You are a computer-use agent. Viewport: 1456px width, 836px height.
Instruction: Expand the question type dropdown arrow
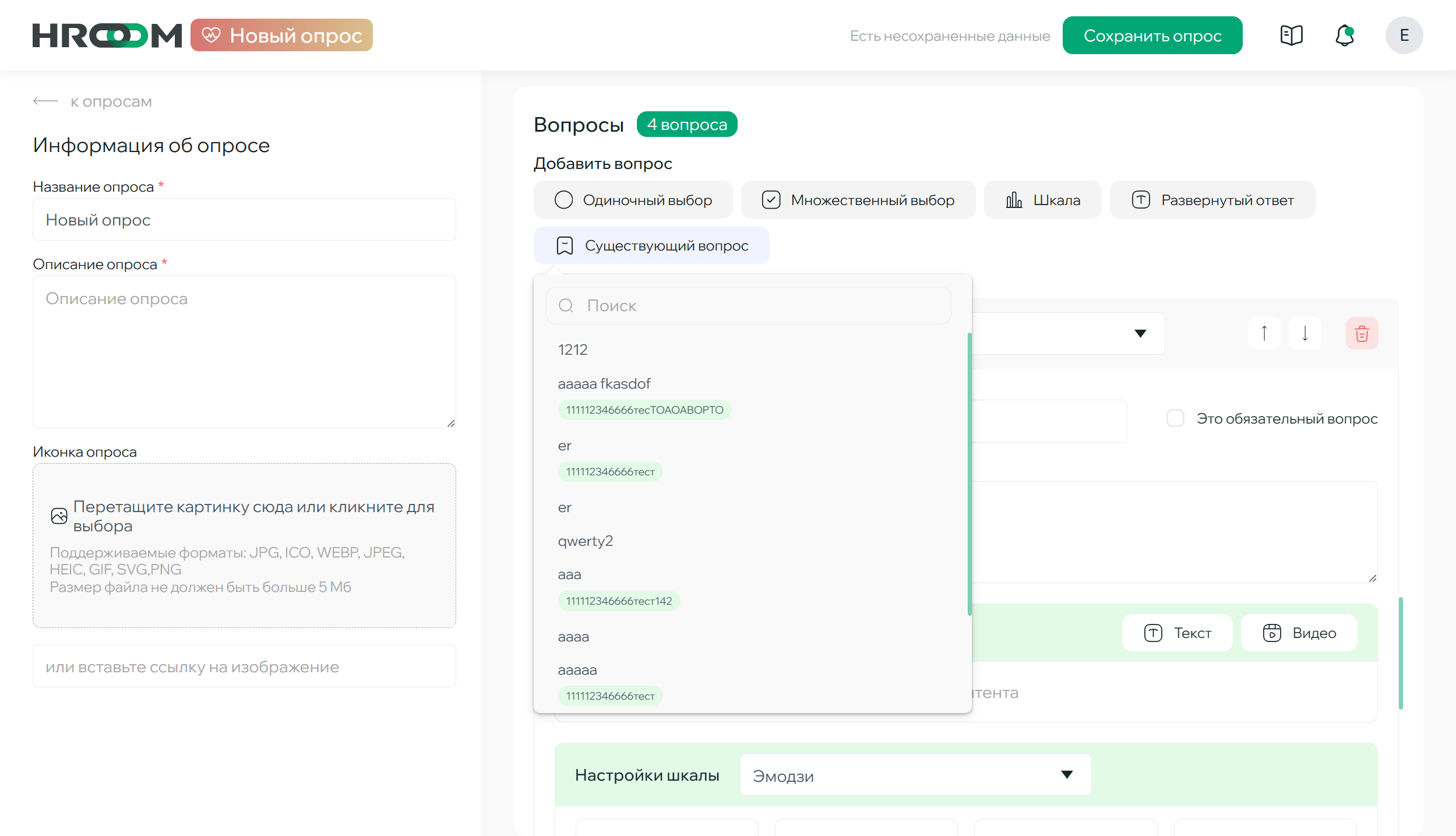pos(1140,334)
